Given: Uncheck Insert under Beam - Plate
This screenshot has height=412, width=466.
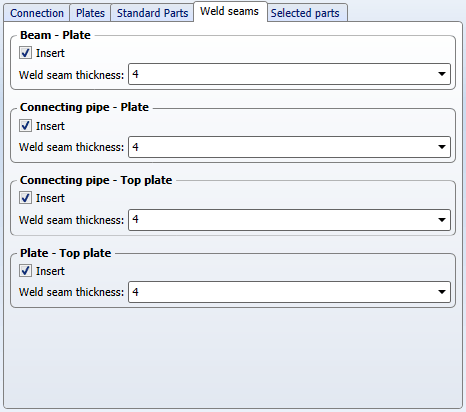Looking at the screenshot, I should click(25, 53).
